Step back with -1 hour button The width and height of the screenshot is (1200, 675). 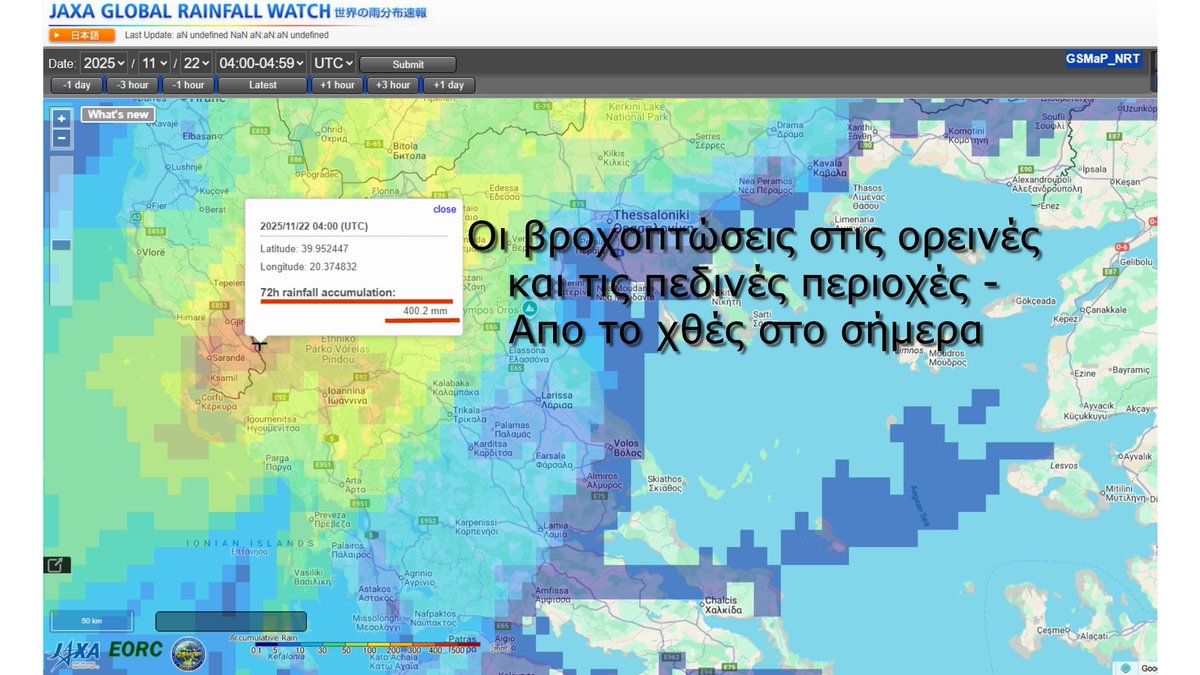(x=187, y=85)
